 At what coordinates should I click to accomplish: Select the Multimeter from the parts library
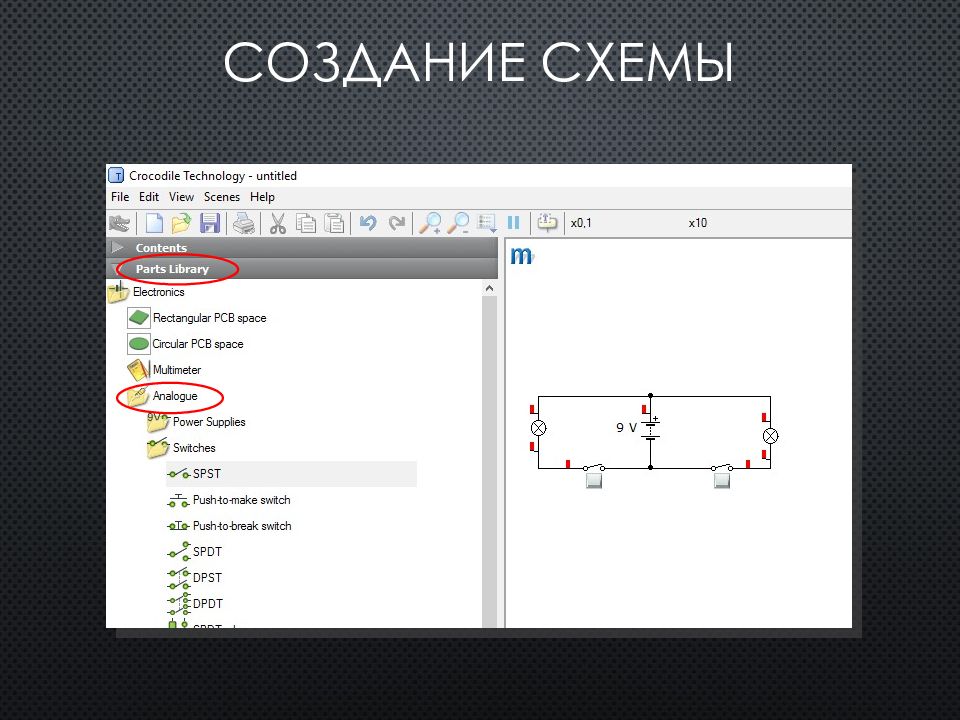click(178, 369)
